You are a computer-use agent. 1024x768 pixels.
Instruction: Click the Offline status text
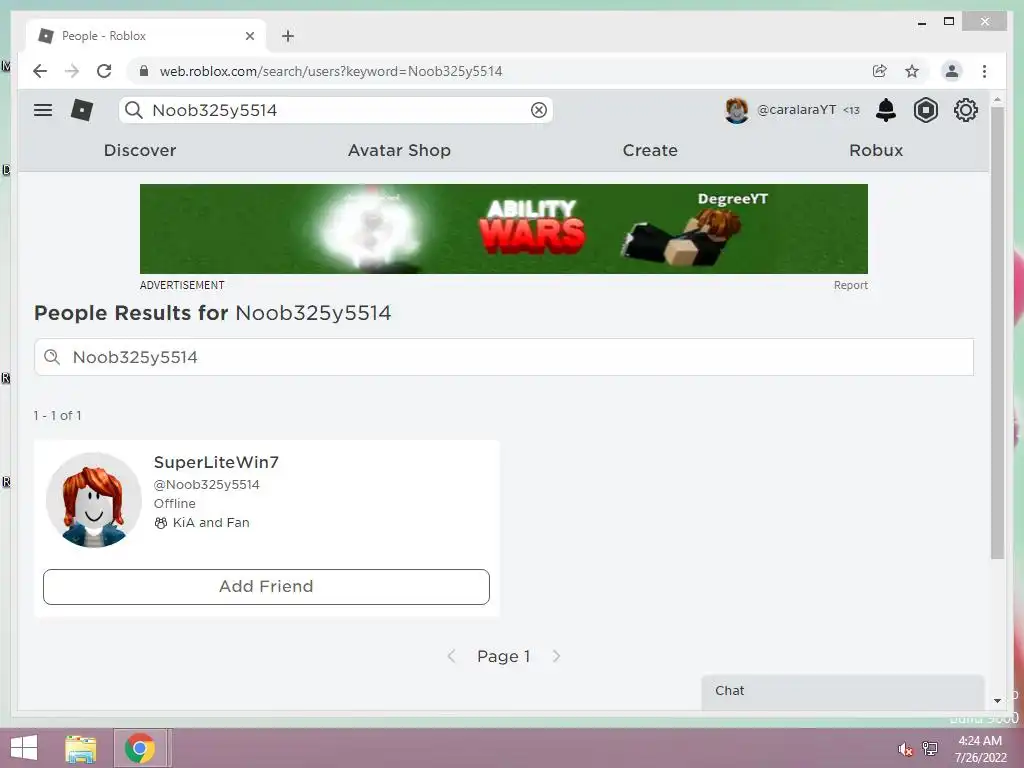pos(174,504)
